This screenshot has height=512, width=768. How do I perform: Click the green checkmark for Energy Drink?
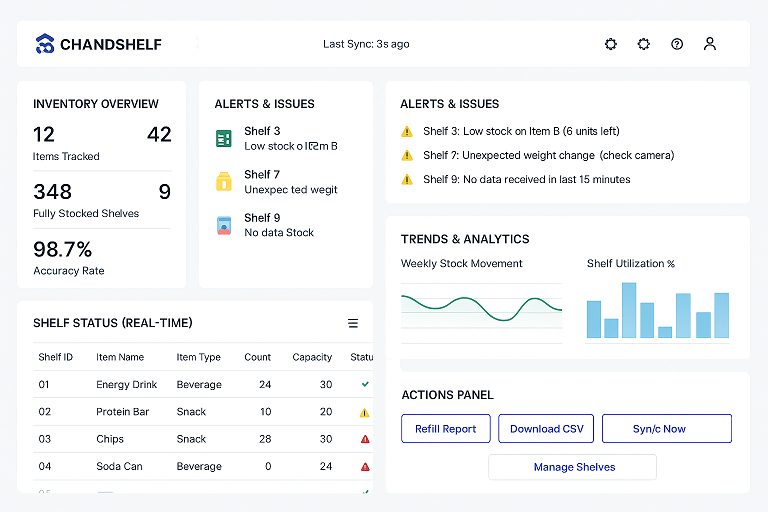point(365,384)
